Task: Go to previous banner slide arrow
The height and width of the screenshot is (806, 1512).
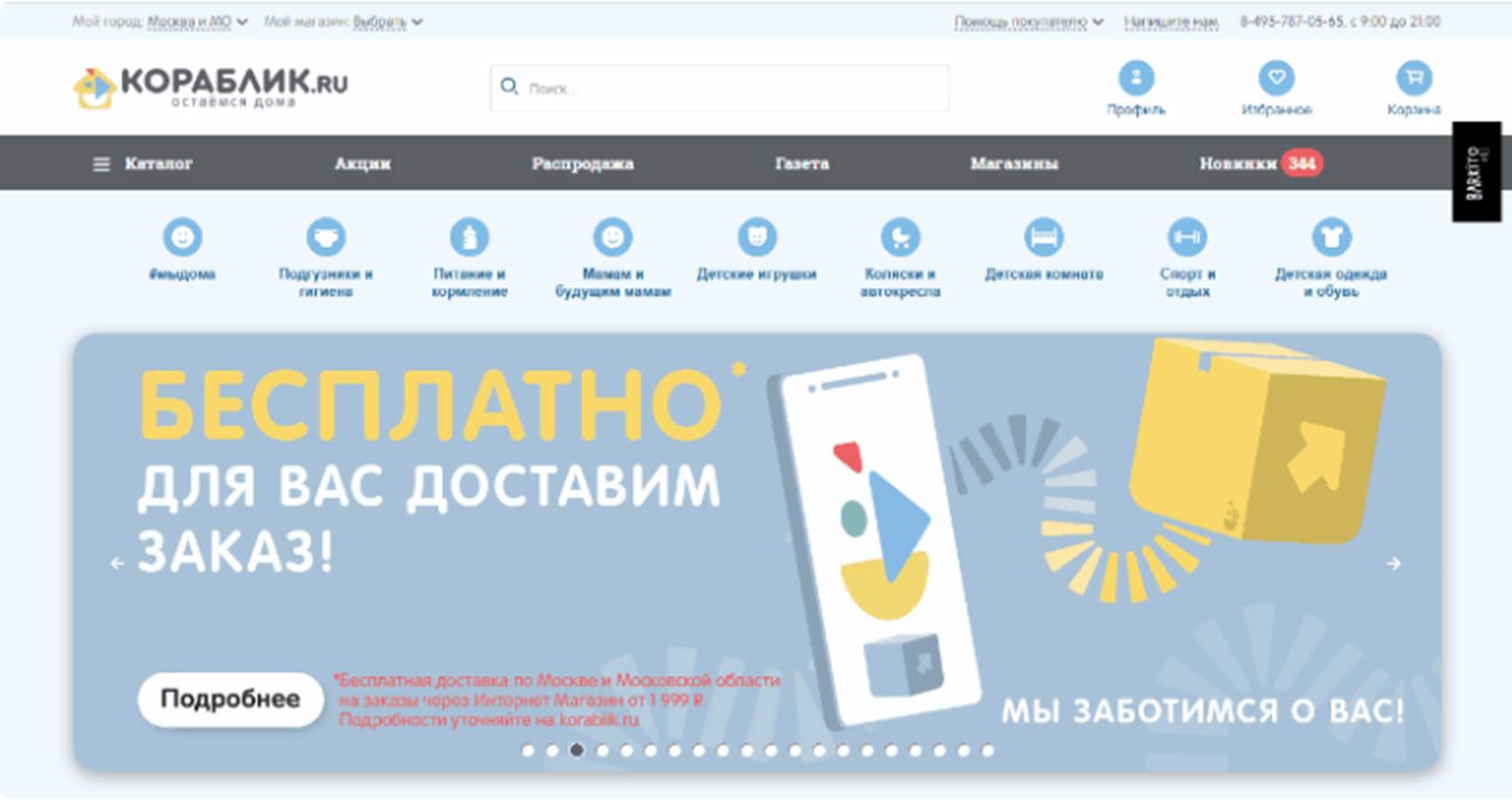Action: coord(117,563)
